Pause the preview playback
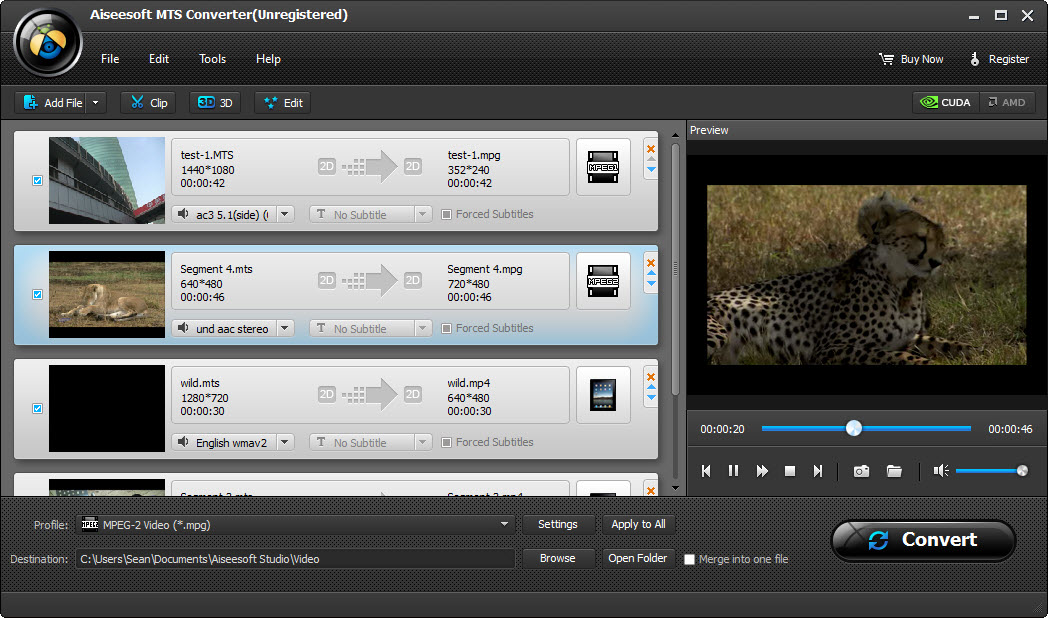 (x=733, y=471)
